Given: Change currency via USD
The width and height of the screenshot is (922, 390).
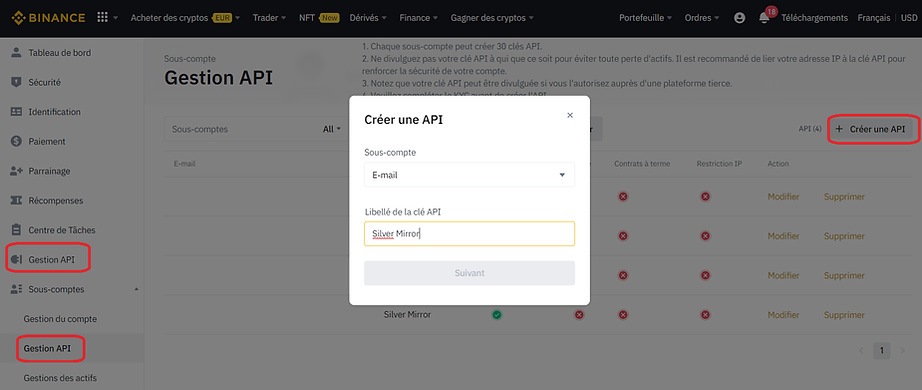Looking at the screenshot, I should [x=908, y=18].
